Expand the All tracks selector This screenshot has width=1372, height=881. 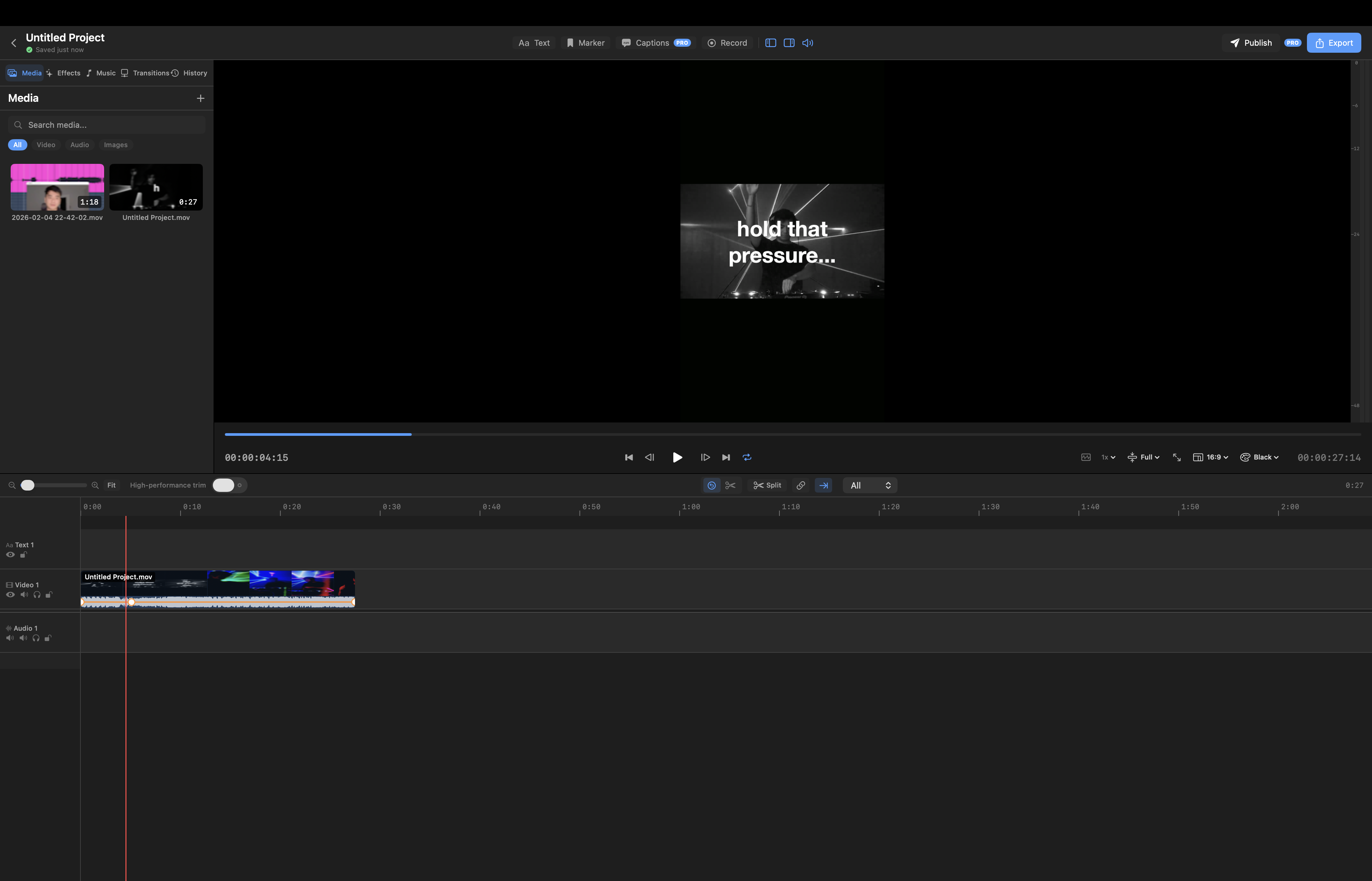[x=870, y=485]
